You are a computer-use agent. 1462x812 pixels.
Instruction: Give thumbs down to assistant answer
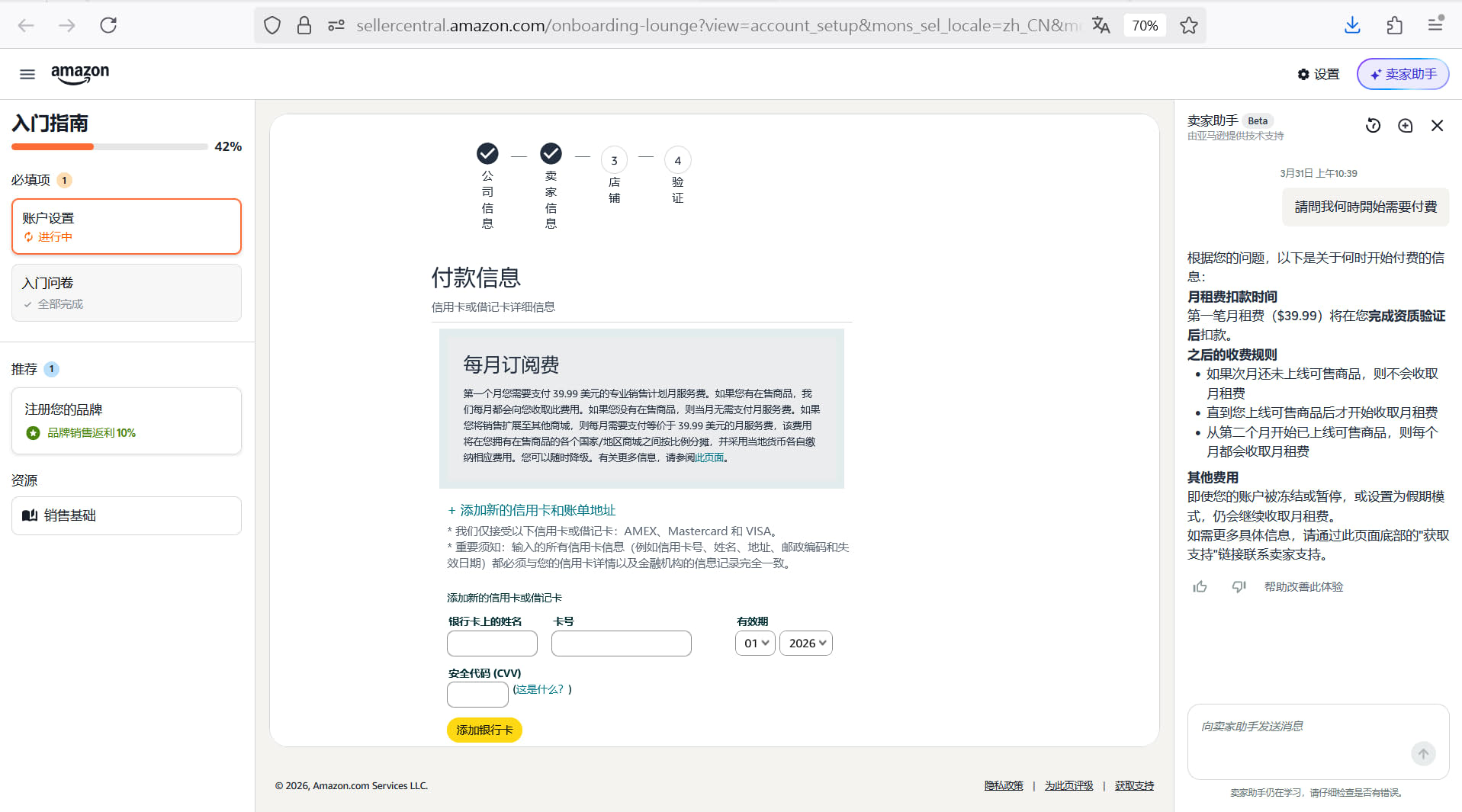click(1239, 586)
